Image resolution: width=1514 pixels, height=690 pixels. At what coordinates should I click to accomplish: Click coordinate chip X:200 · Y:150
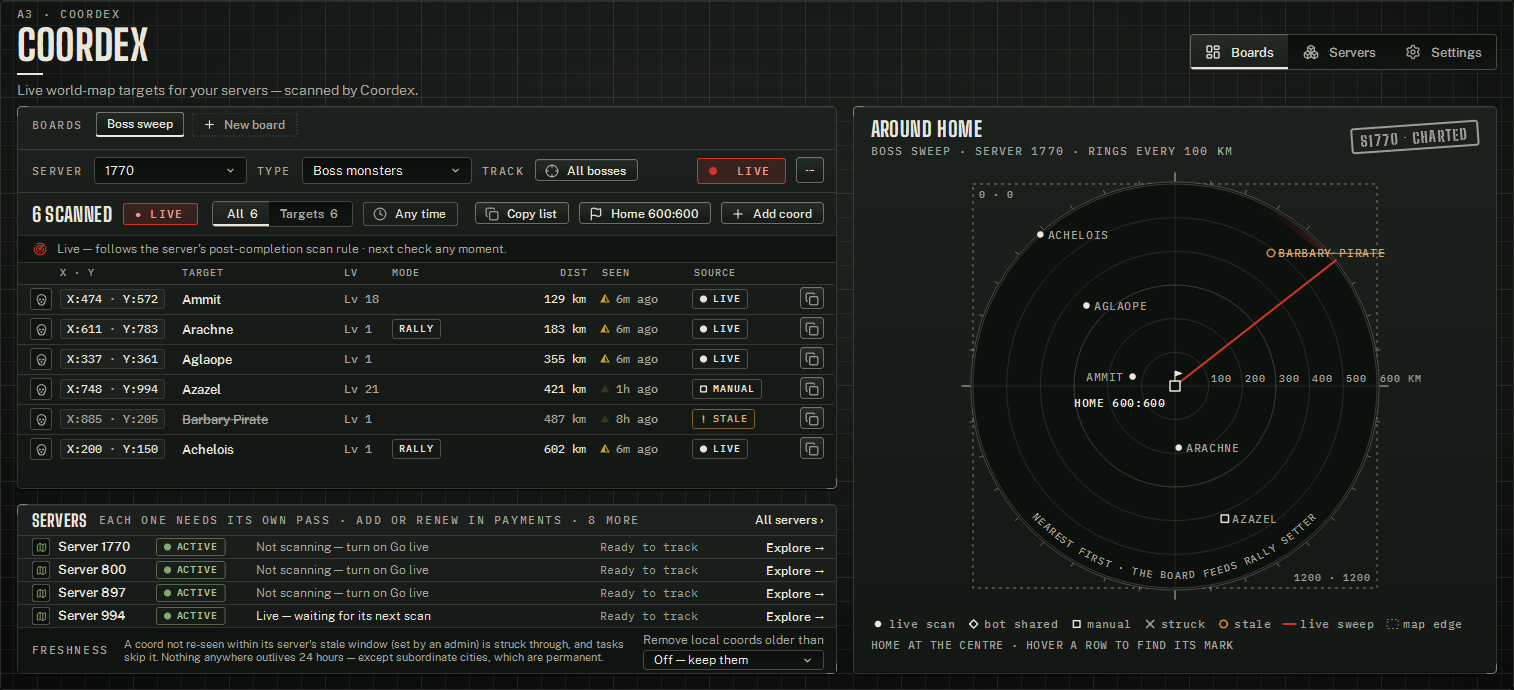pyautogui.click(x=113, y=449)
